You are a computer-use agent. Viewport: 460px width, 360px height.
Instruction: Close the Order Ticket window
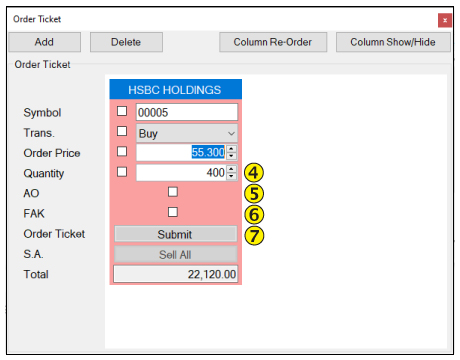(x=445, y=20)
